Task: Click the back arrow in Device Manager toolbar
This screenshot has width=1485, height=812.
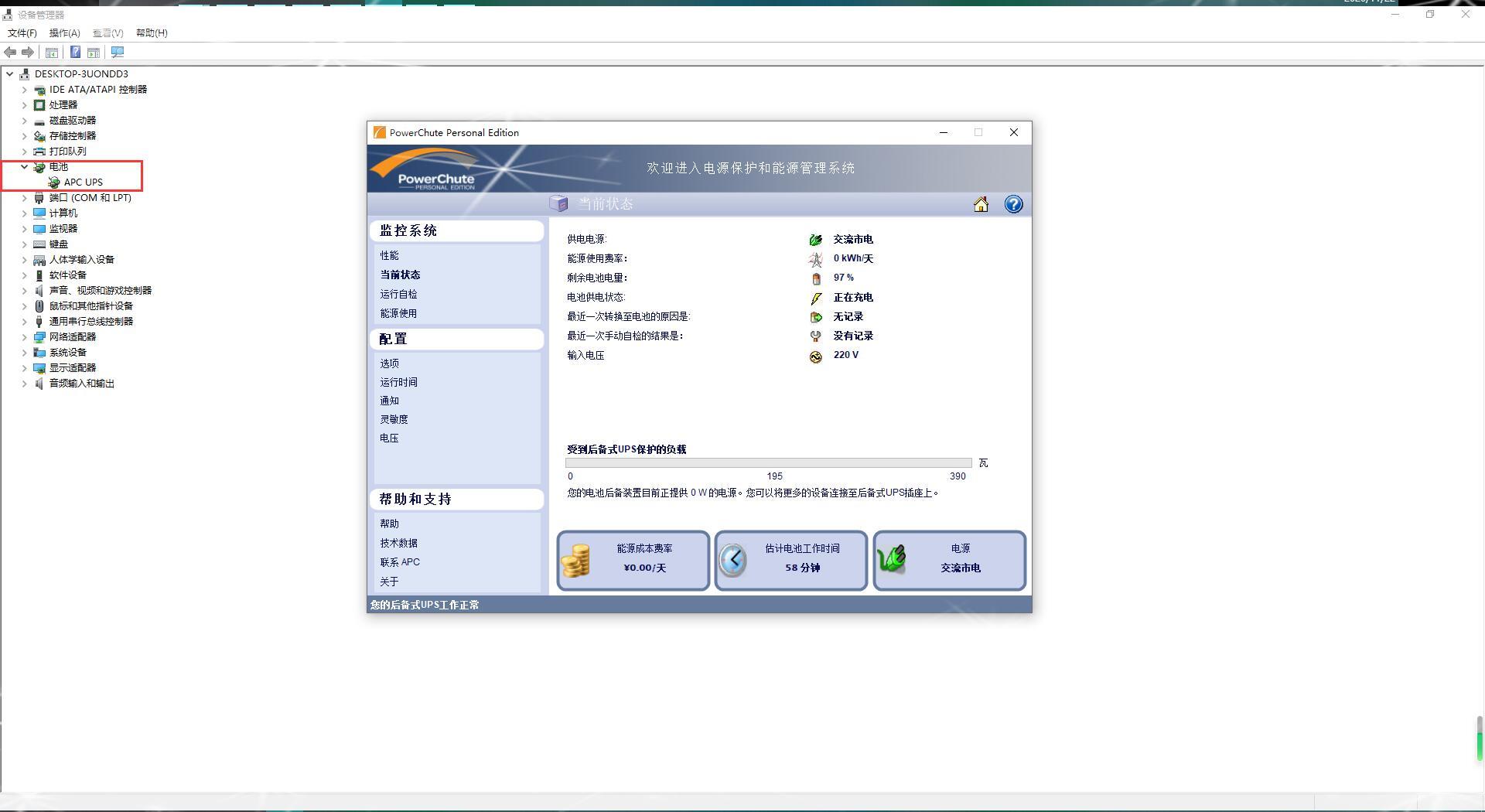Action: click(x=10, y=52)
